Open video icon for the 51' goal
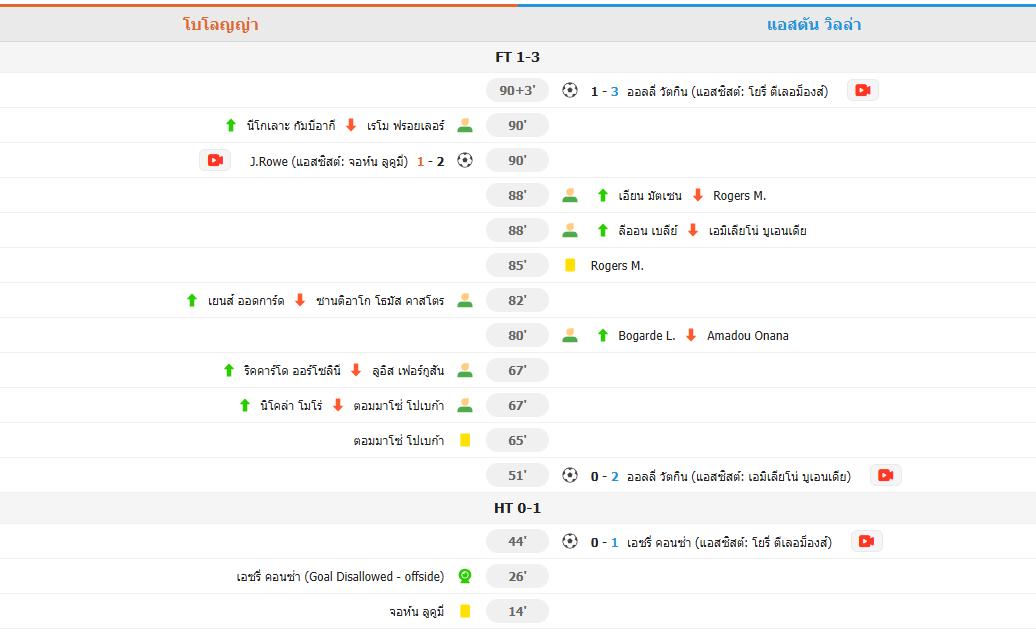 point(885,475)
